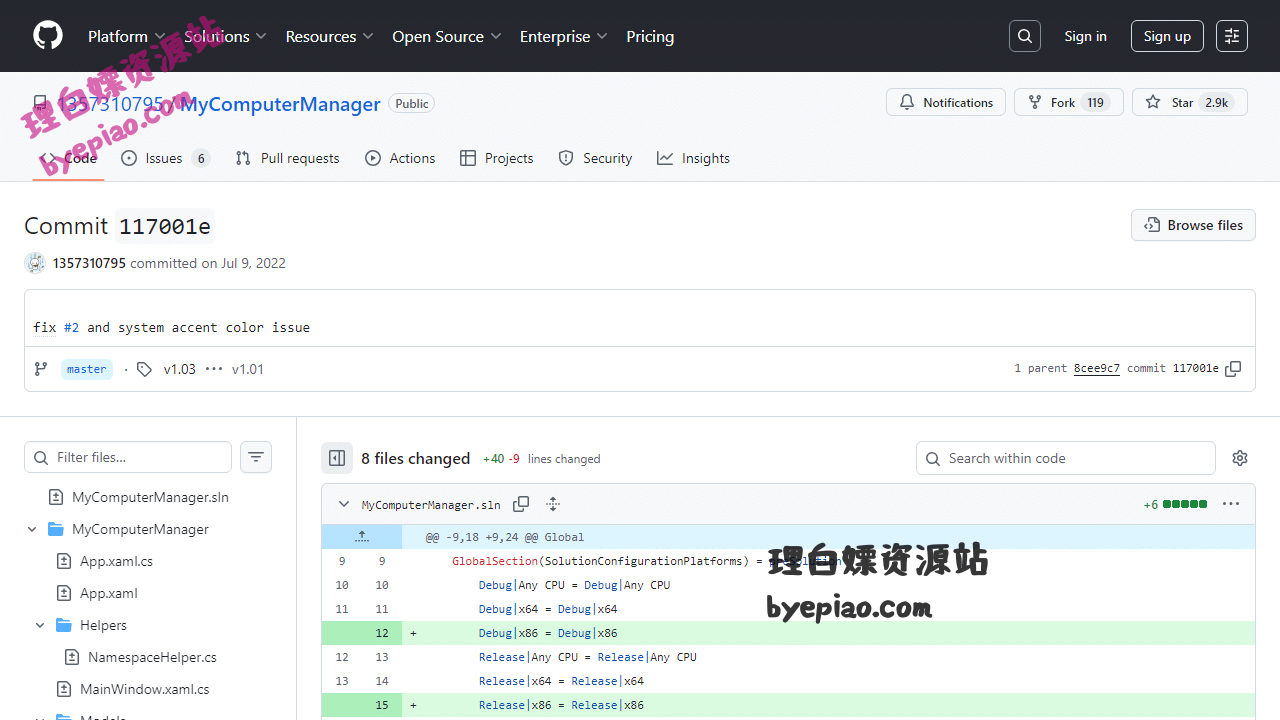Switch to the Security tab

point(595,158)
